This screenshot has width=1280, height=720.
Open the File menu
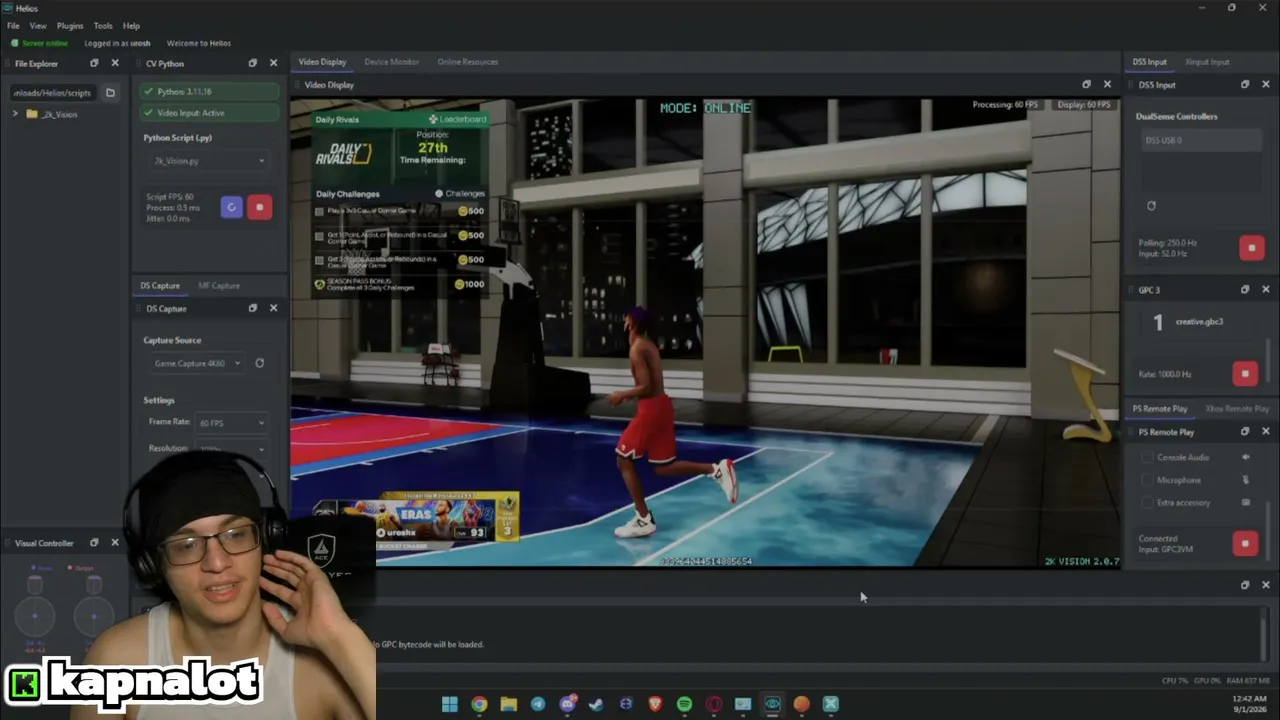(x=13, y=26)
